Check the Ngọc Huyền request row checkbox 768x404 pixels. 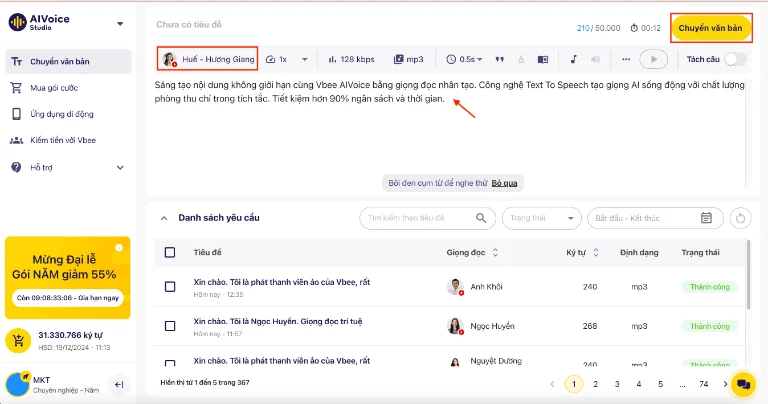coord(170,326)
